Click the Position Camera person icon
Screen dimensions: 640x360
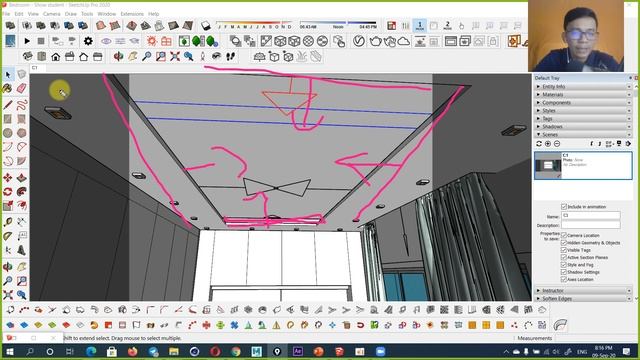(x=202, y=56)
